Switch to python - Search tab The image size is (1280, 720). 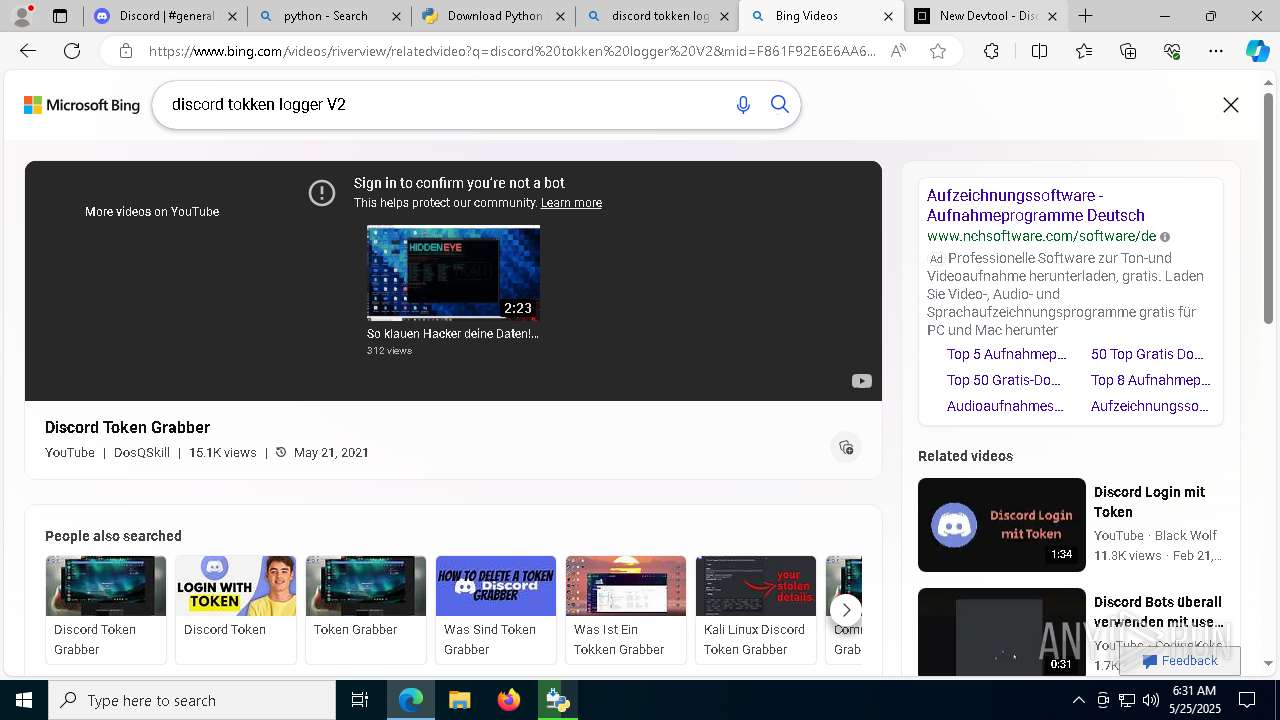pyautogui.click(x=329, y=16)
